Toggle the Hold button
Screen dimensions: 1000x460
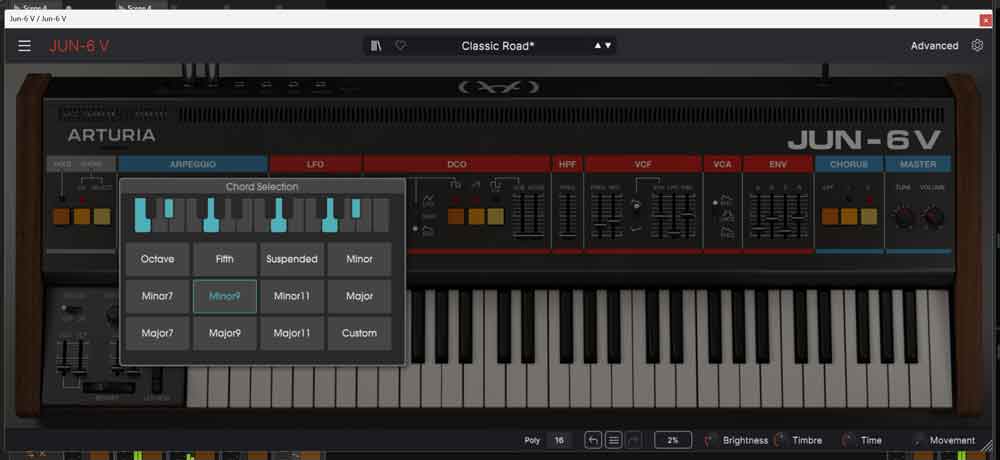(x=62, y=216)
